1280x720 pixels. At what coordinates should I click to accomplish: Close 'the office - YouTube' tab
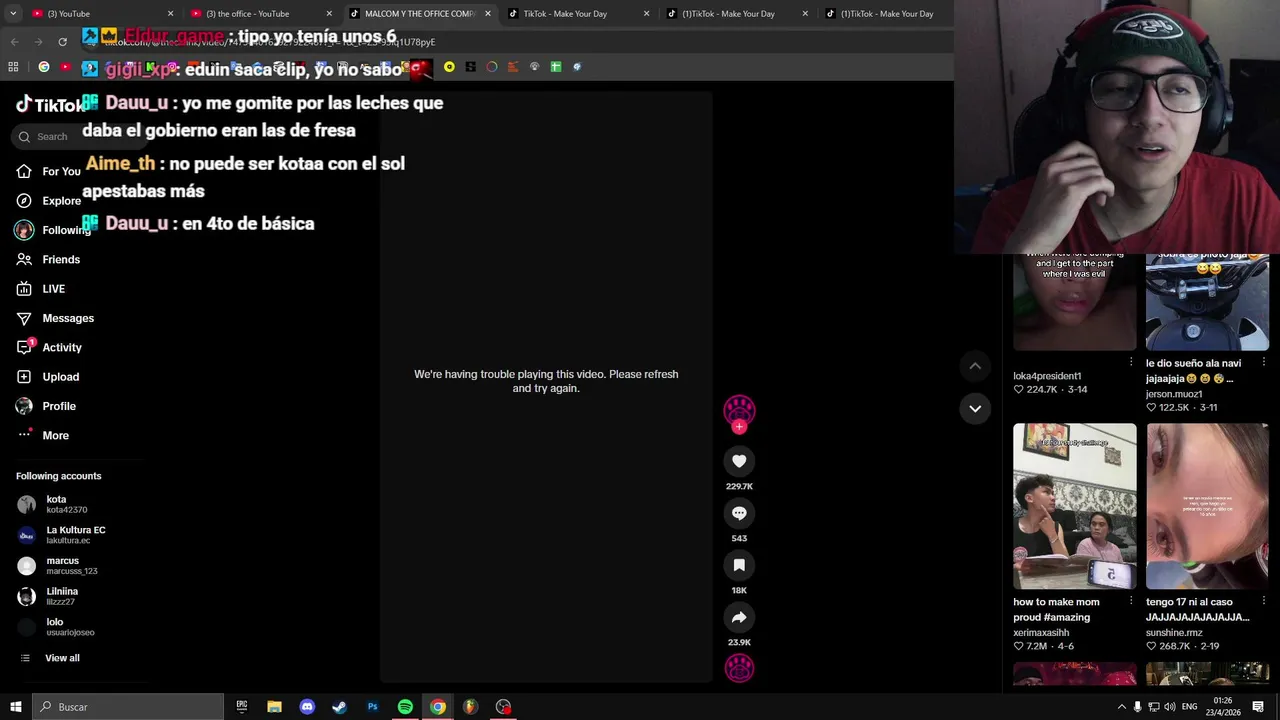329,14
